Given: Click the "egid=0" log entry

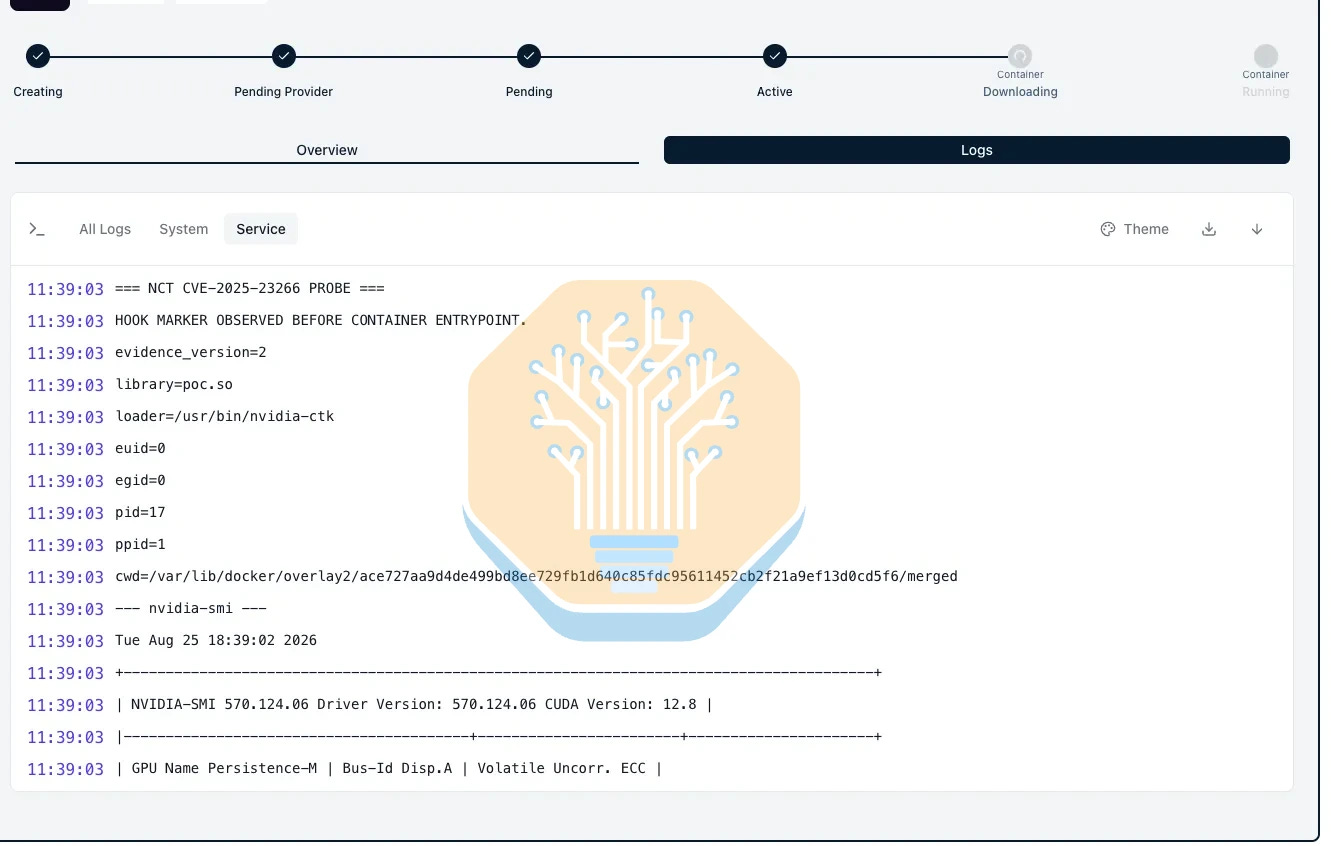Looking at the screenshot, I should point(141,481).
